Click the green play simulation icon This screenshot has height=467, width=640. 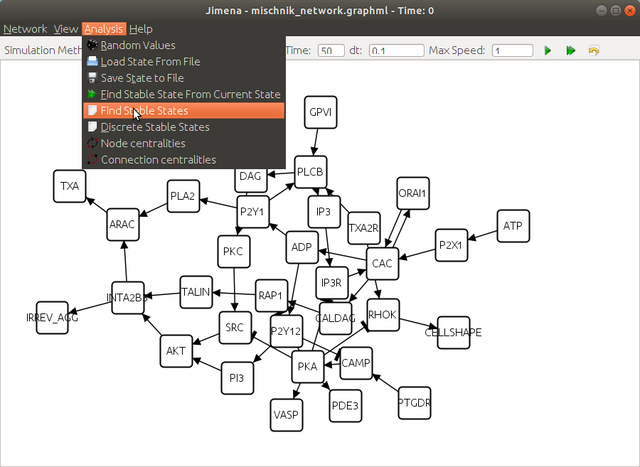click(x=548, y=51)
